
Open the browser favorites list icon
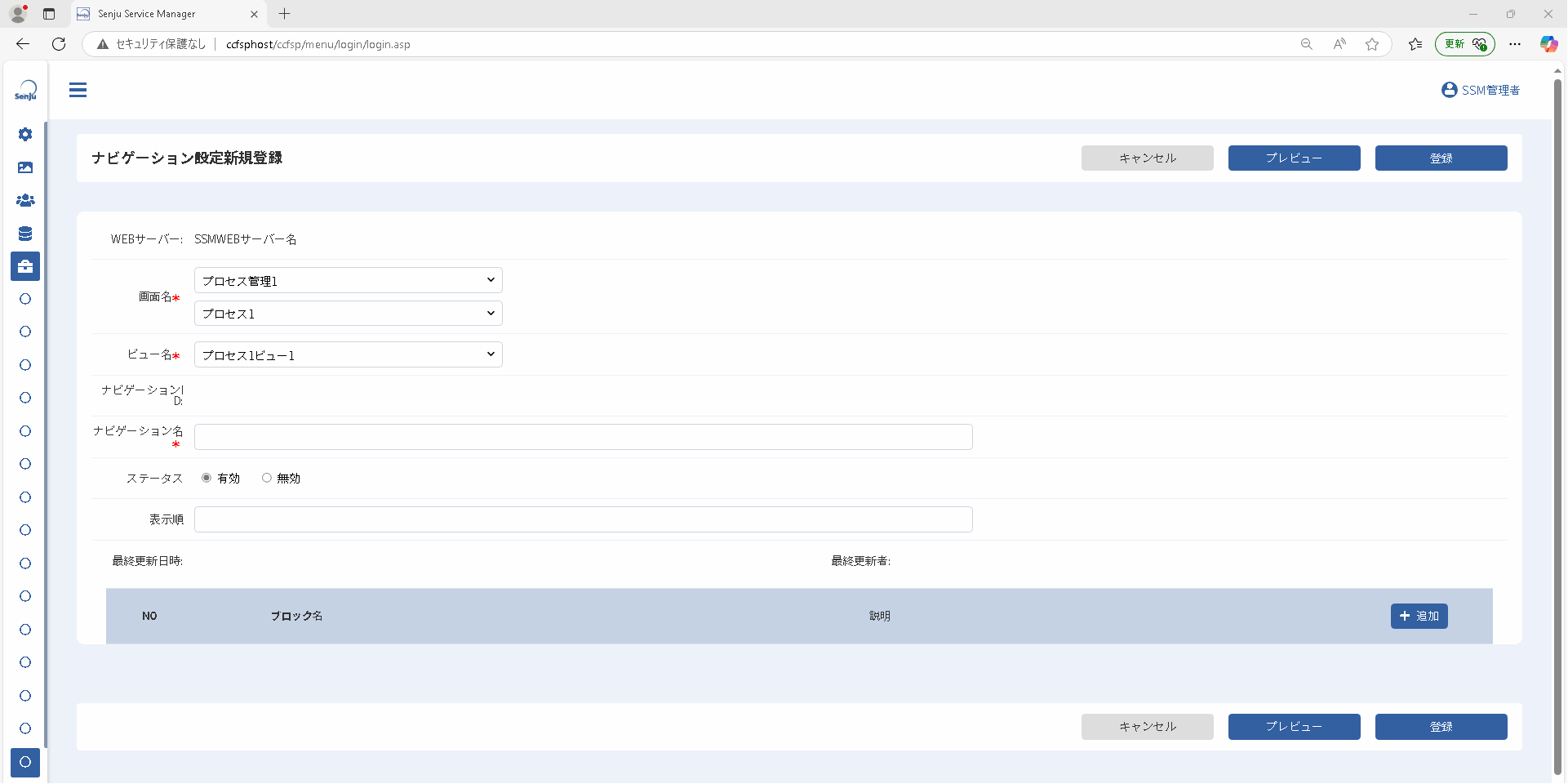coord(1415,44)
